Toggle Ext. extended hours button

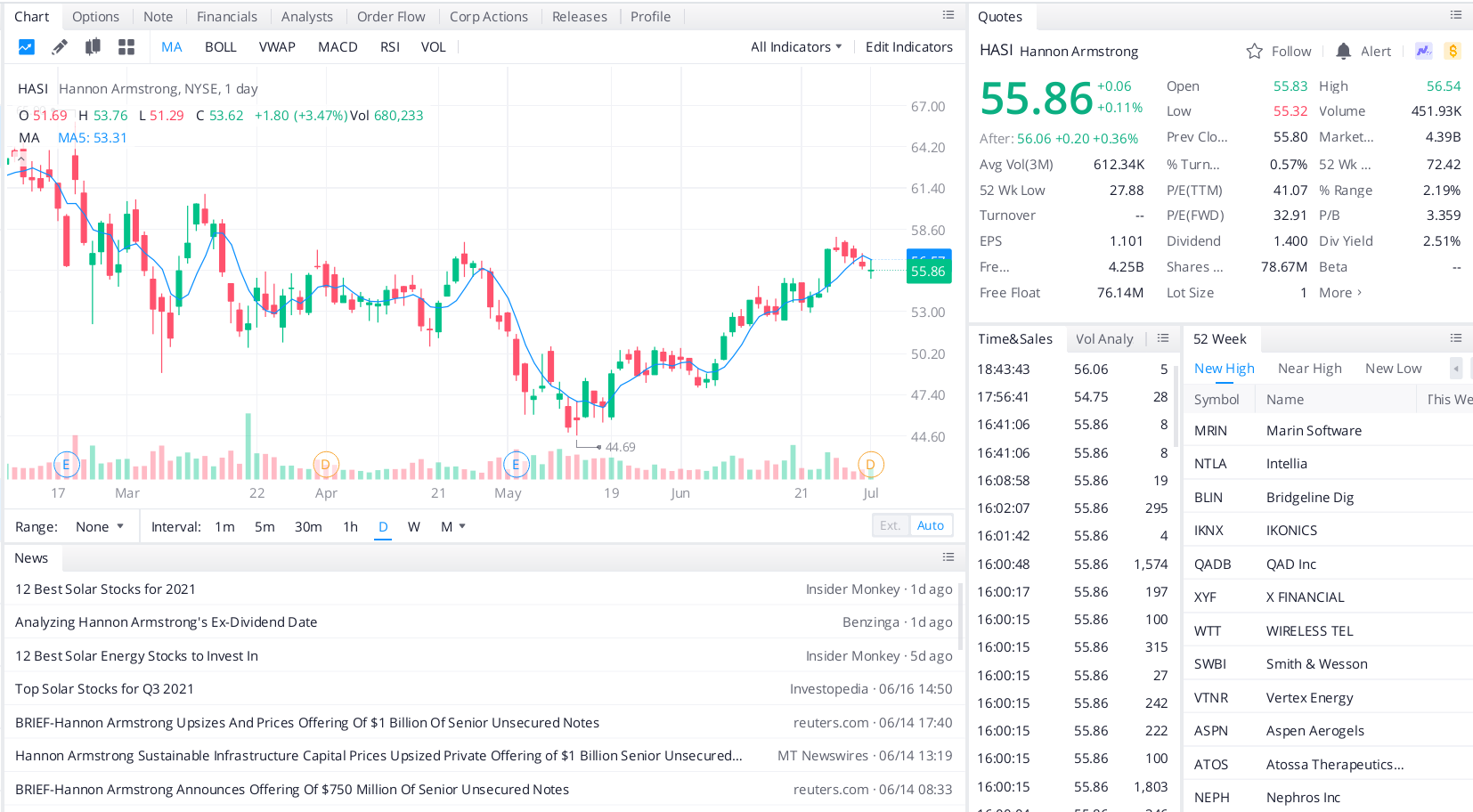pos(891,525)
